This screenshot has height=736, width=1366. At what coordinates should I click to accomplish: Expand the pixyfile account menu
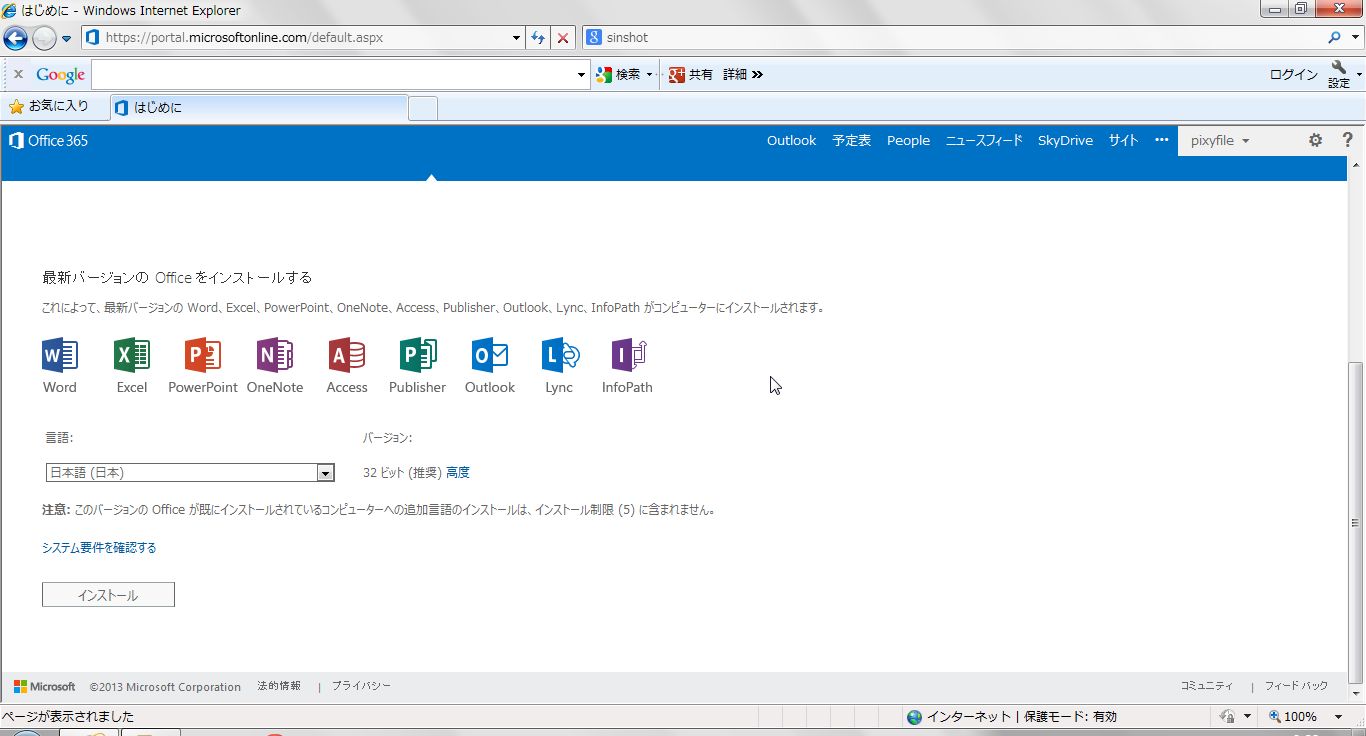pos(1220,141)
